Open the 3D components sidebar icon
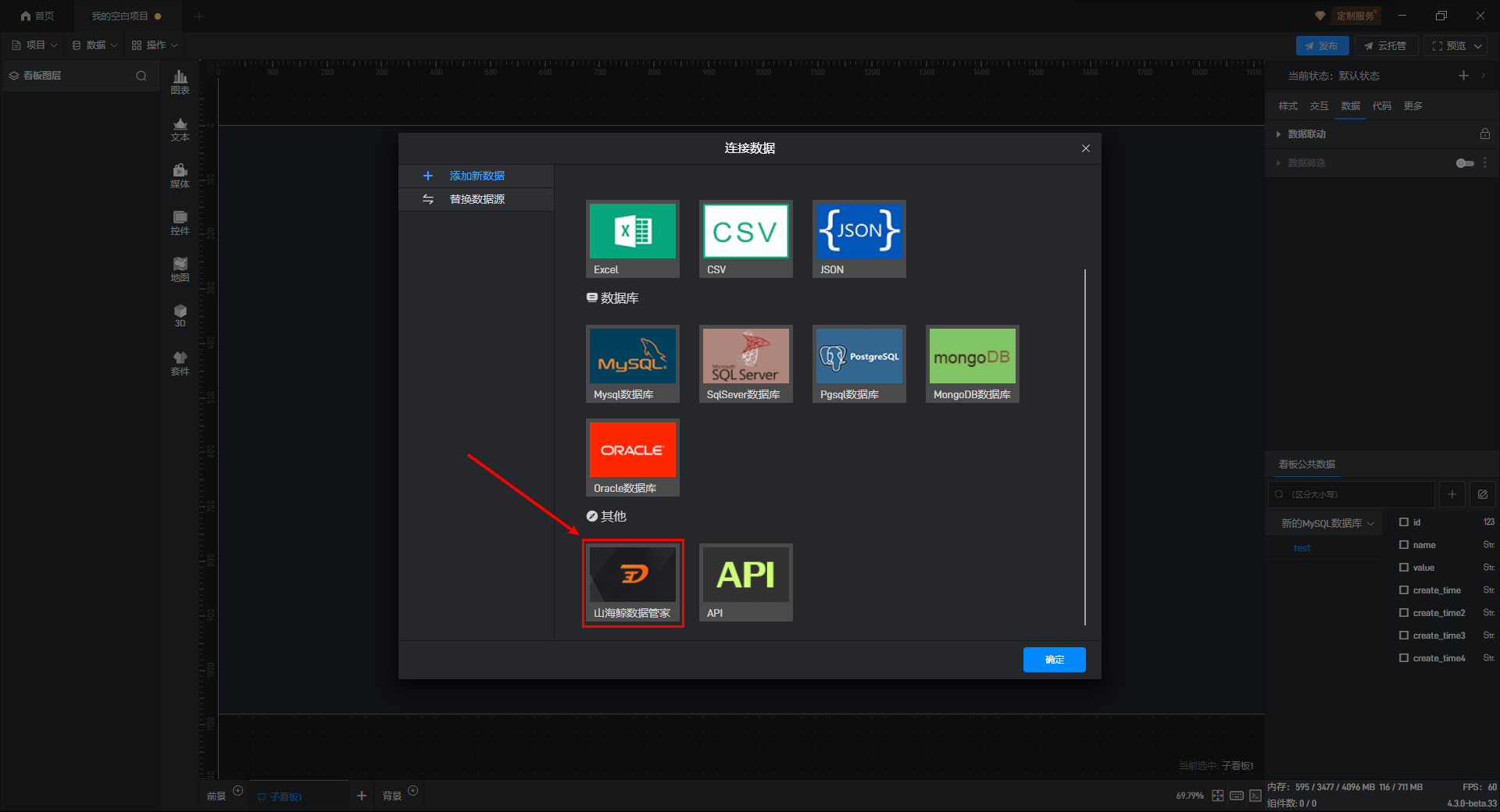Image resolution: width=1500 pixels, height=812 pixels. tap(180, 316)
